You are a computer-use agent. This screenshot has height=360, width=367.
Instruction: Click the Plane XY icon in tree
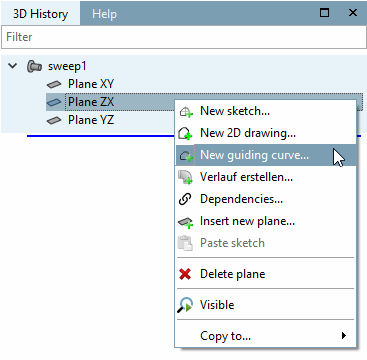54,84
